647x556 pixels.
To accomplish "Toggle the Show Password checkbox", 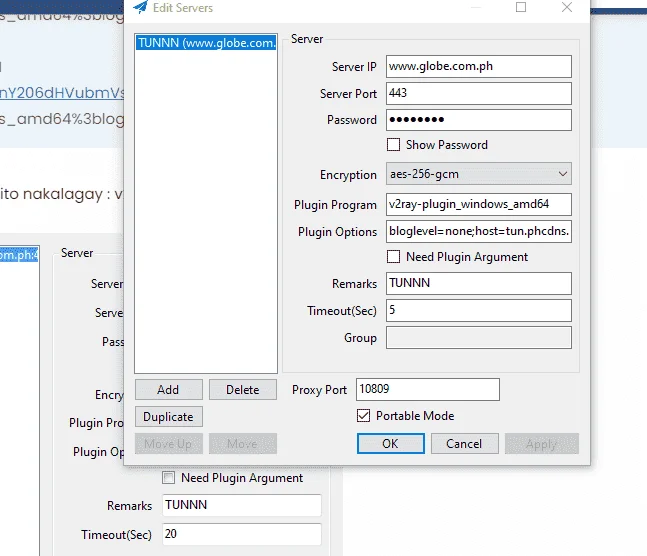I will coord(393,145).
